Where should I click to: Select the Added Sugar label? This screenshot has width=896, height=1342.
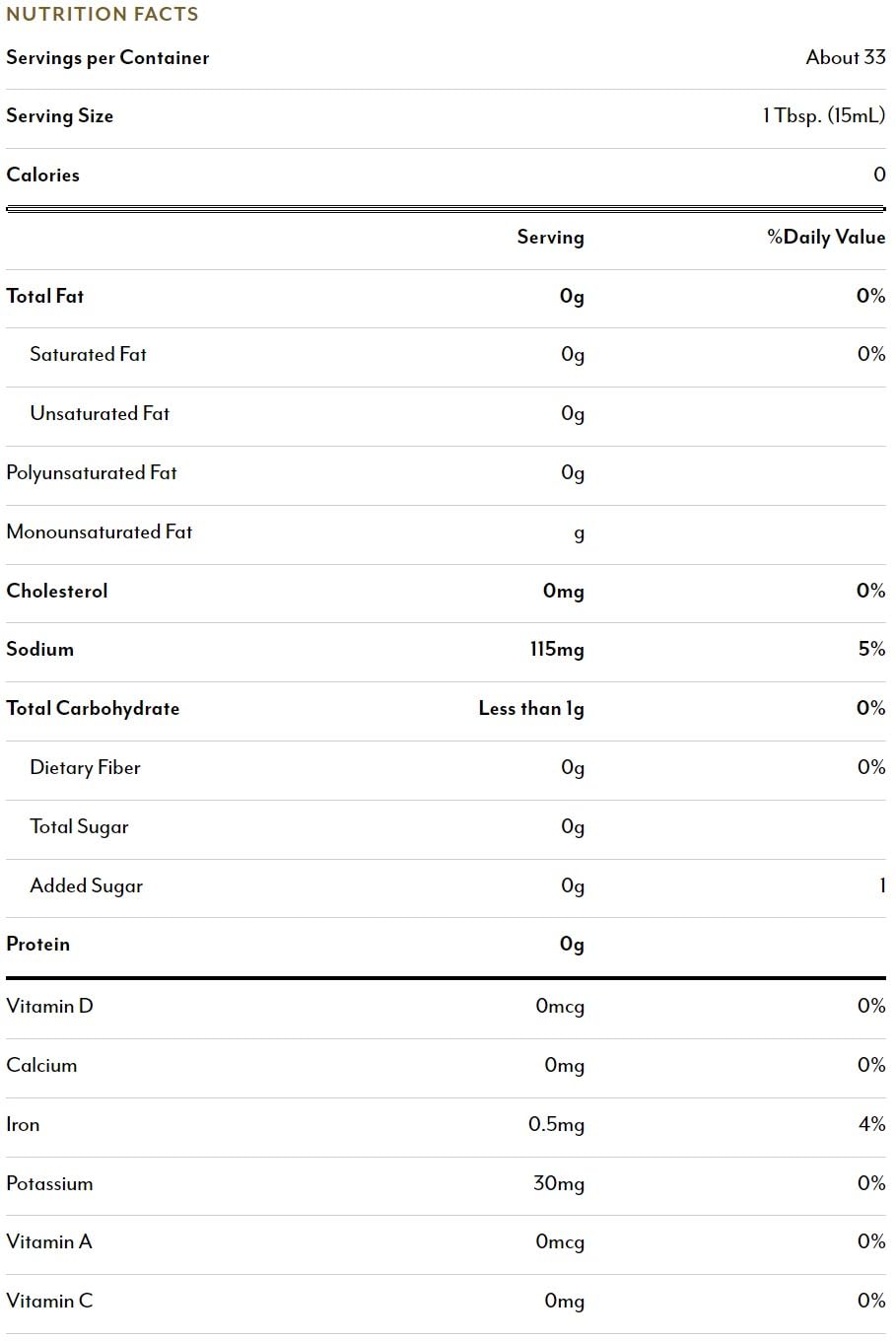(x=87, y=886)
